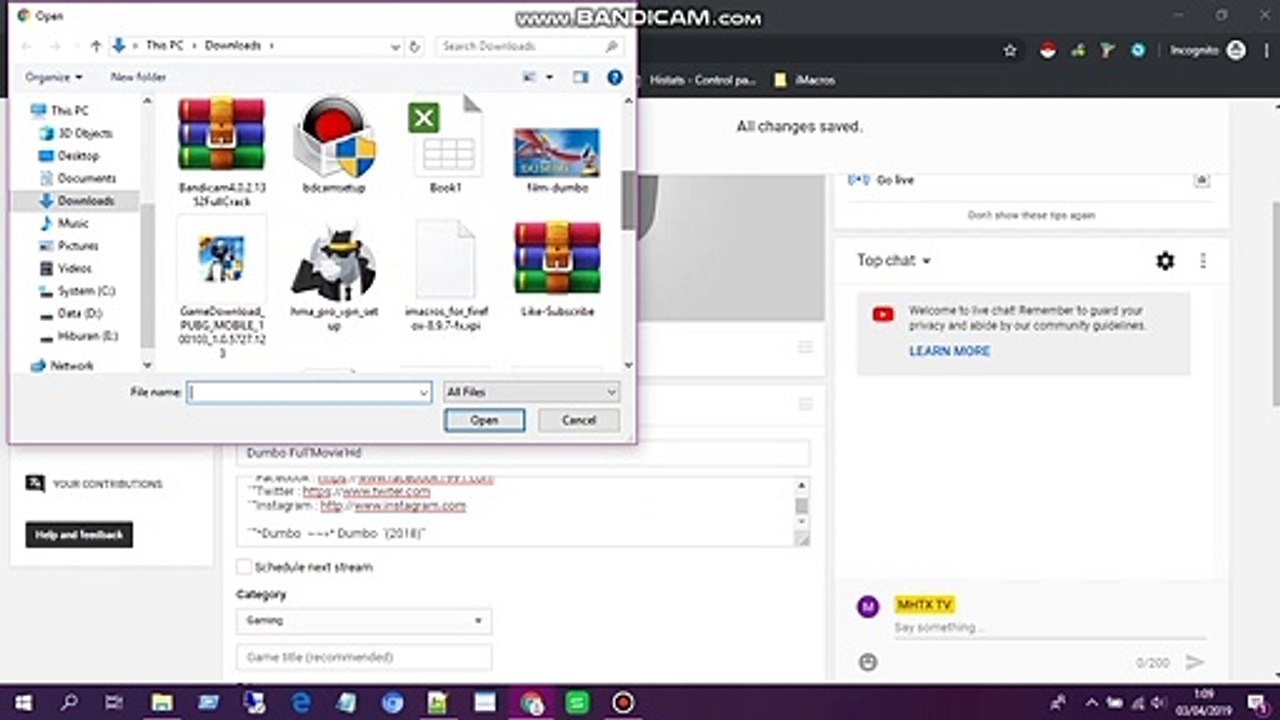Open the dialog Help icon

[615, 77]
